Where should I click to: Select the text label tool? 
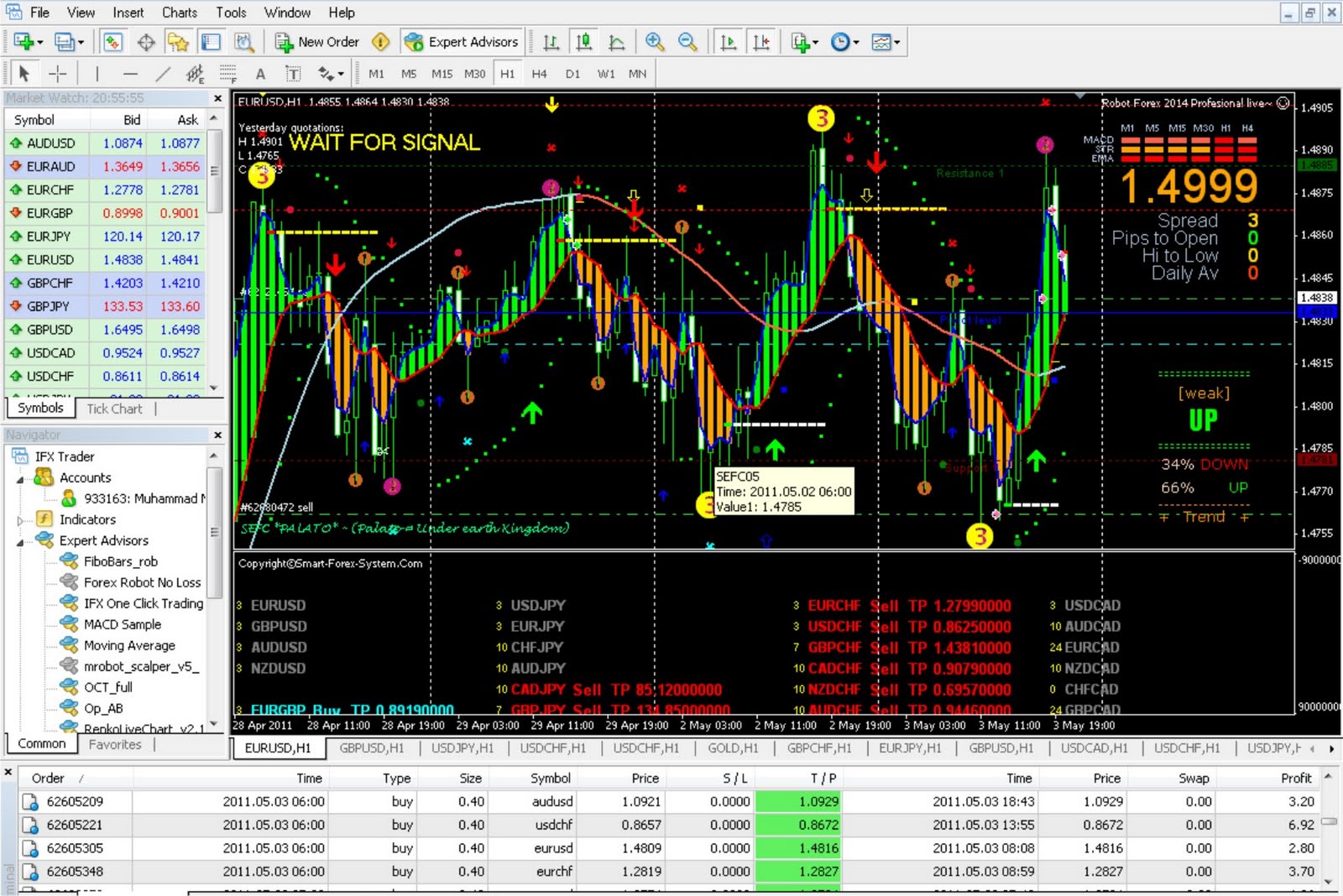coord(293,74)
